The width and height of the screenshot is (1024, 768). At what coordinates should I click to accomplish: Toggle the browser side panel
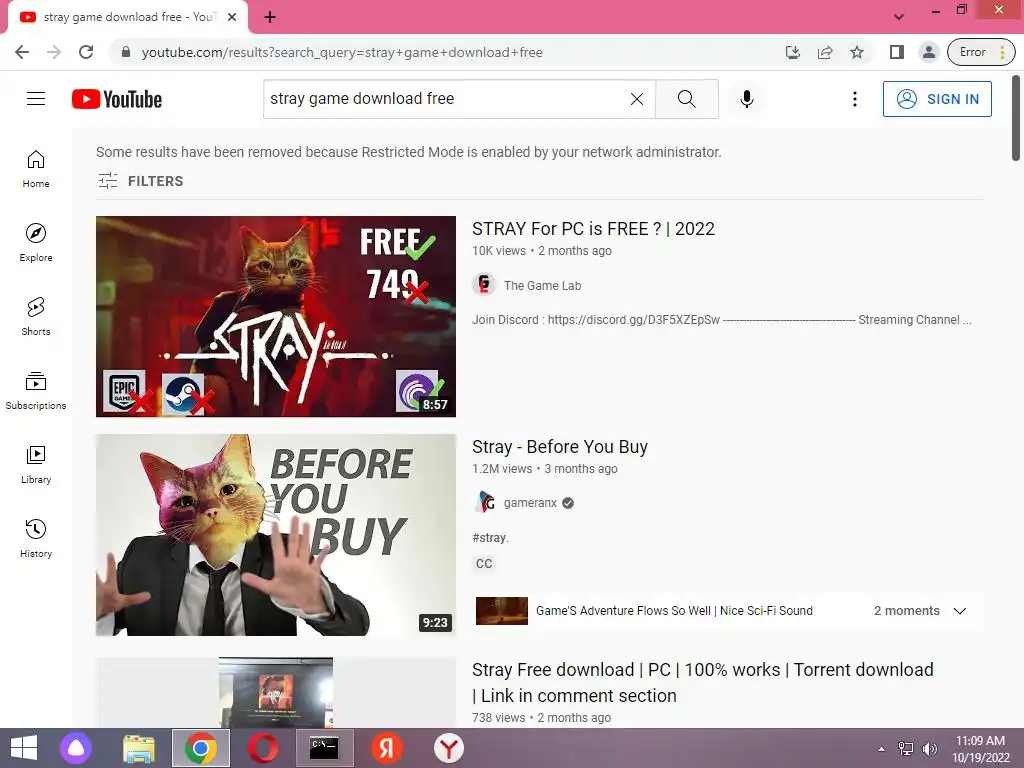(x=897, y=52)
